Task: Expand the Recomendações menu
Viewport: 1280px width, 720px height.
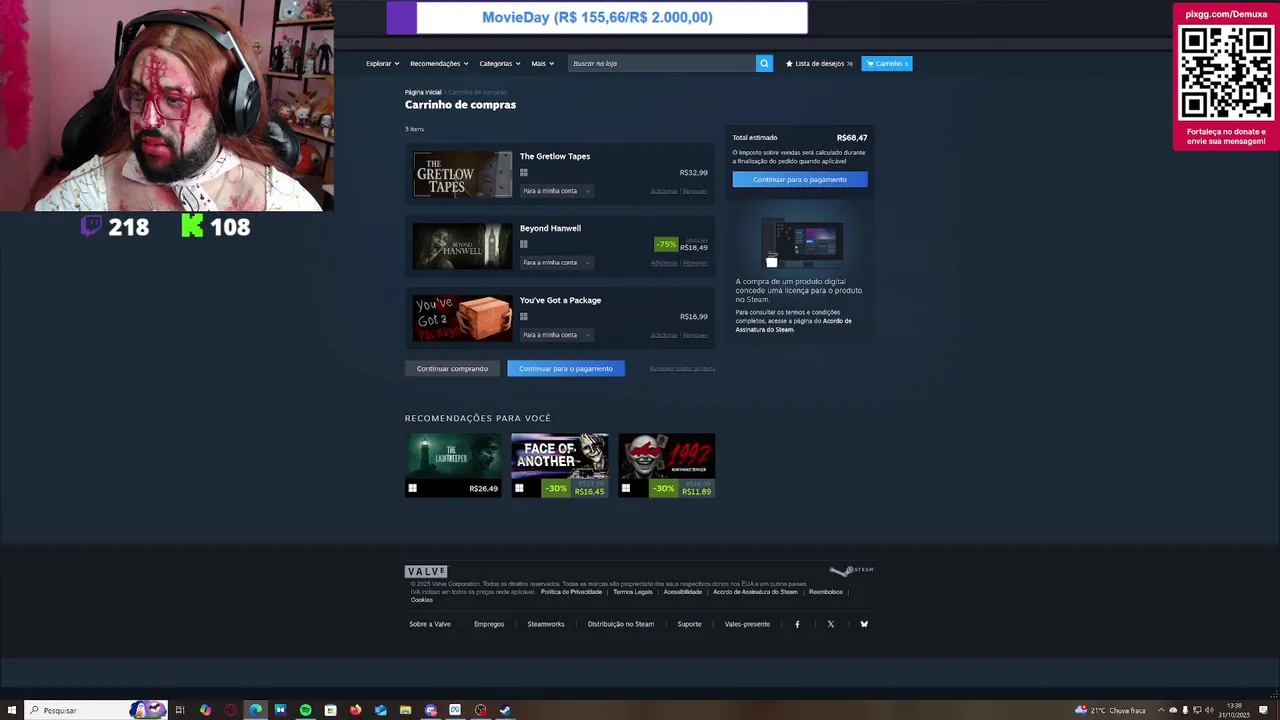Action: [x=439, y=63]
